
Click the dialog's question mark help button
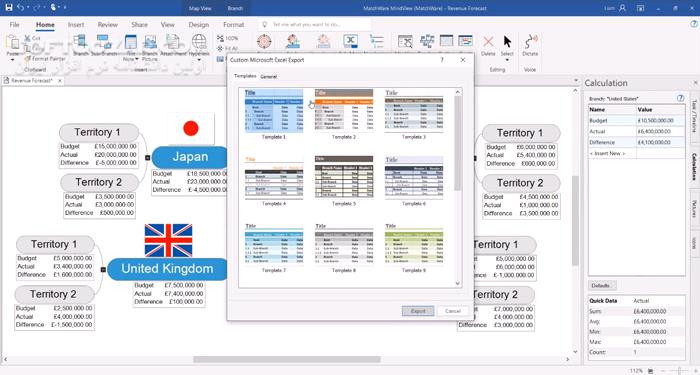coord(442,59)
